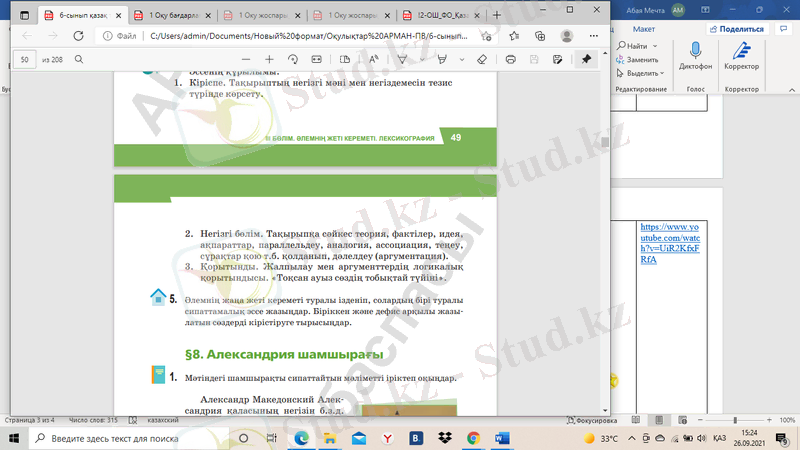Adjust the Word zoom slider
800x450 pixels.
pyautogui.click(x=737, y=421)
